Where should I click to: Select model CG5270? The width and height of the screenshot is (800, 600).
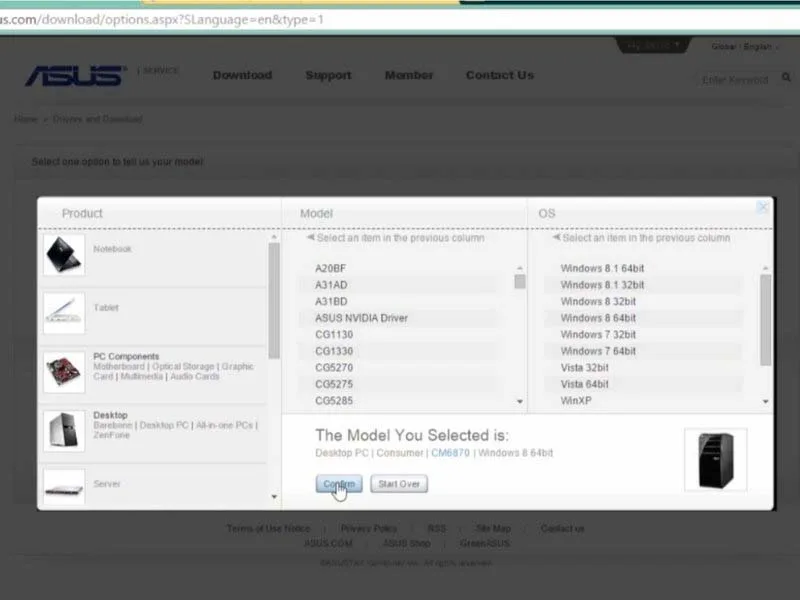(334, 367)
